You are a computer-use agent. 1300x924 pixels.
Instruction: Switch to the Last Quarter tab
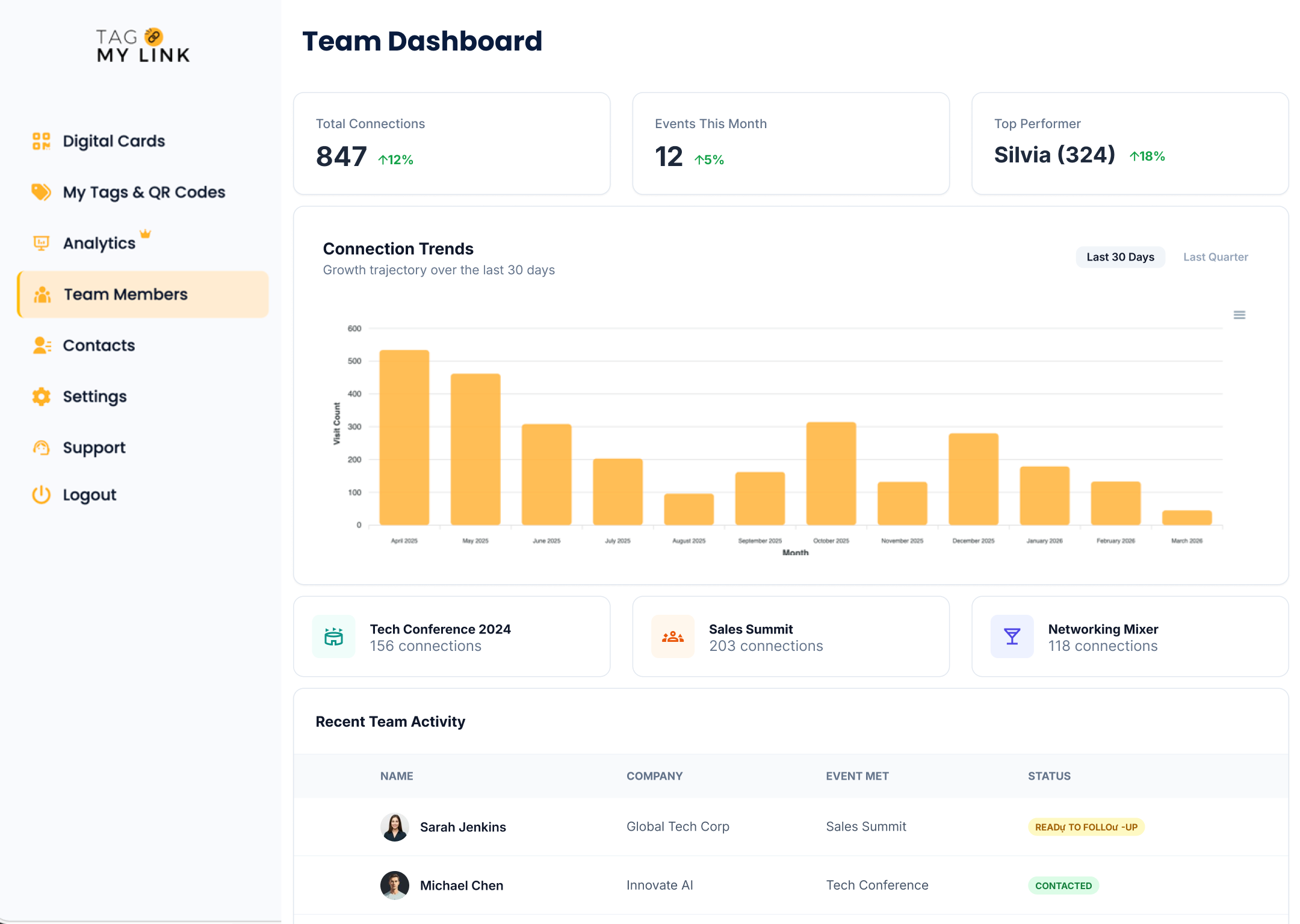click(x=1215, y=257)
